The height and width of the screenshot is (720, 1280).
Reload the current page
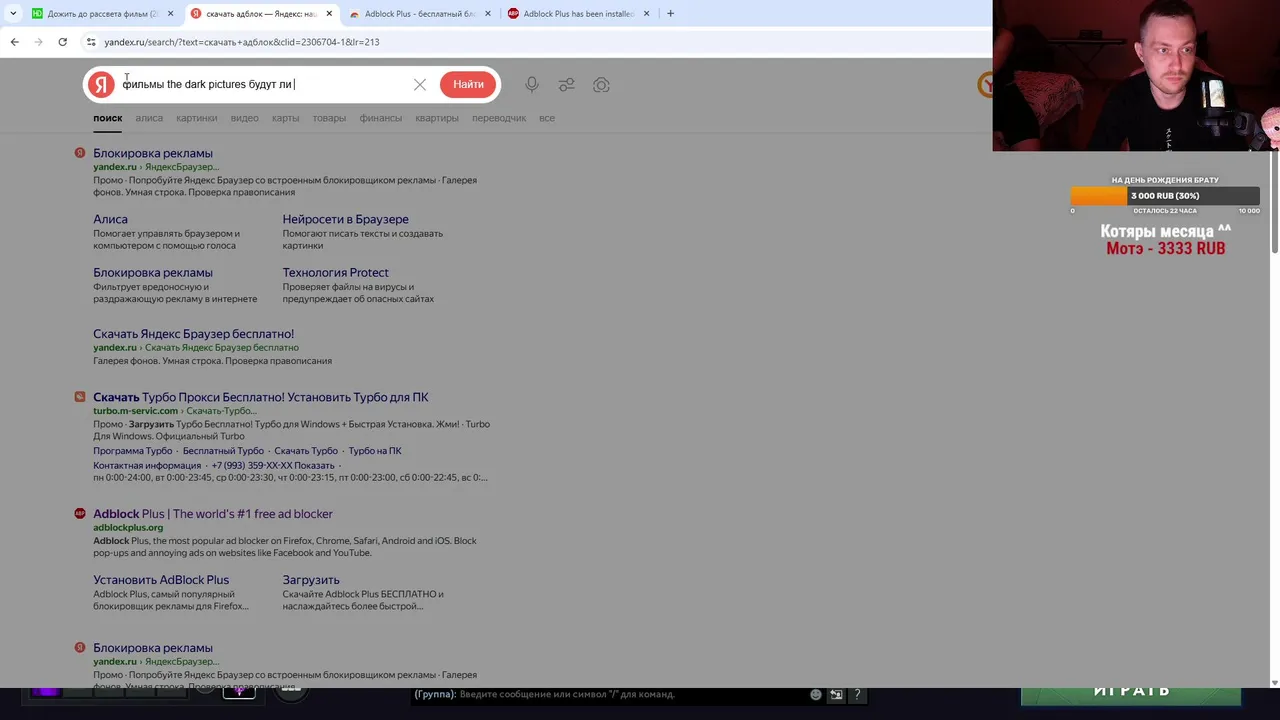tap(62, 42)
